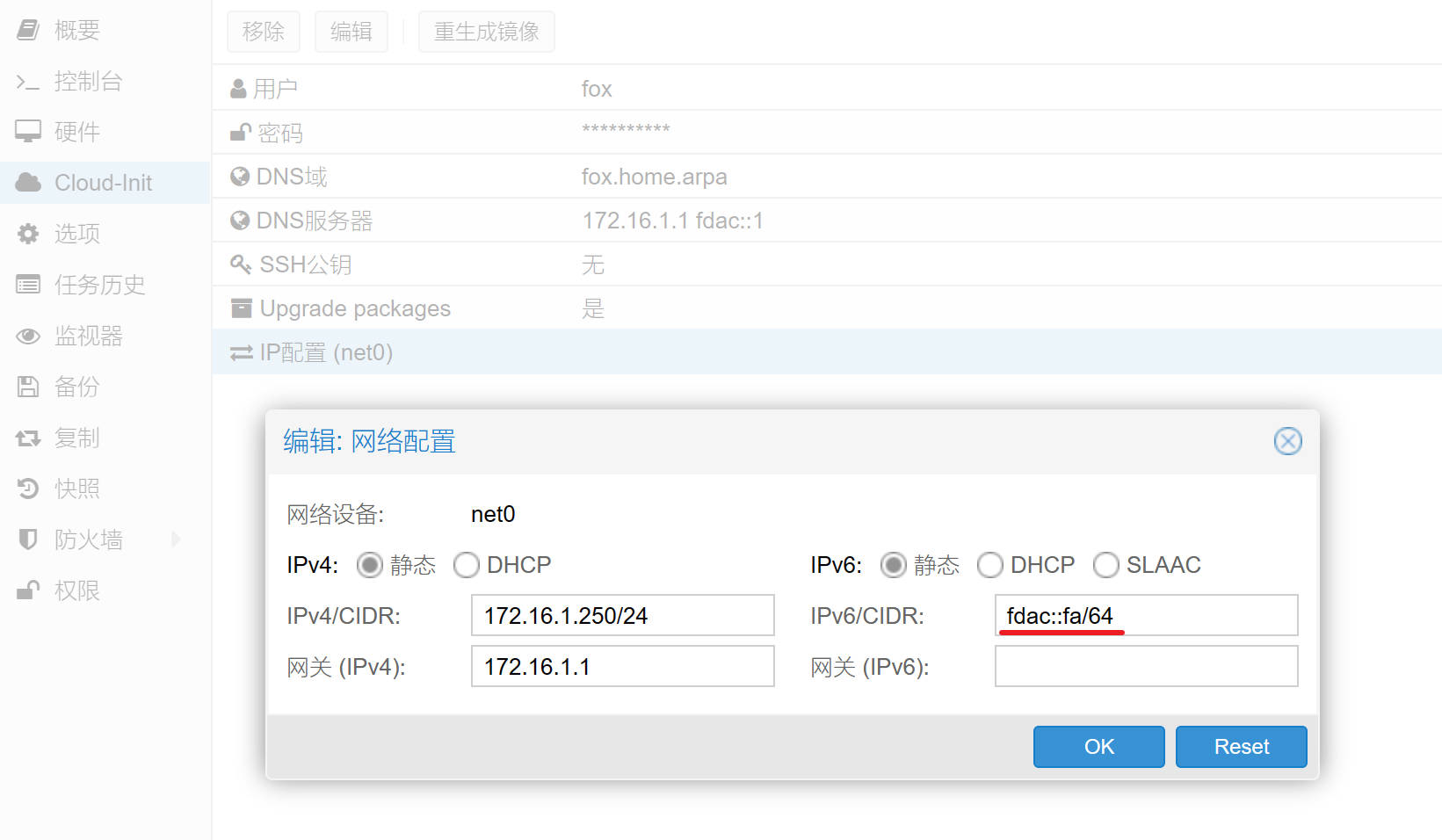Click the 任务历史 list icon
Screen dimensions: 1442x840
(x=28, y=285)
